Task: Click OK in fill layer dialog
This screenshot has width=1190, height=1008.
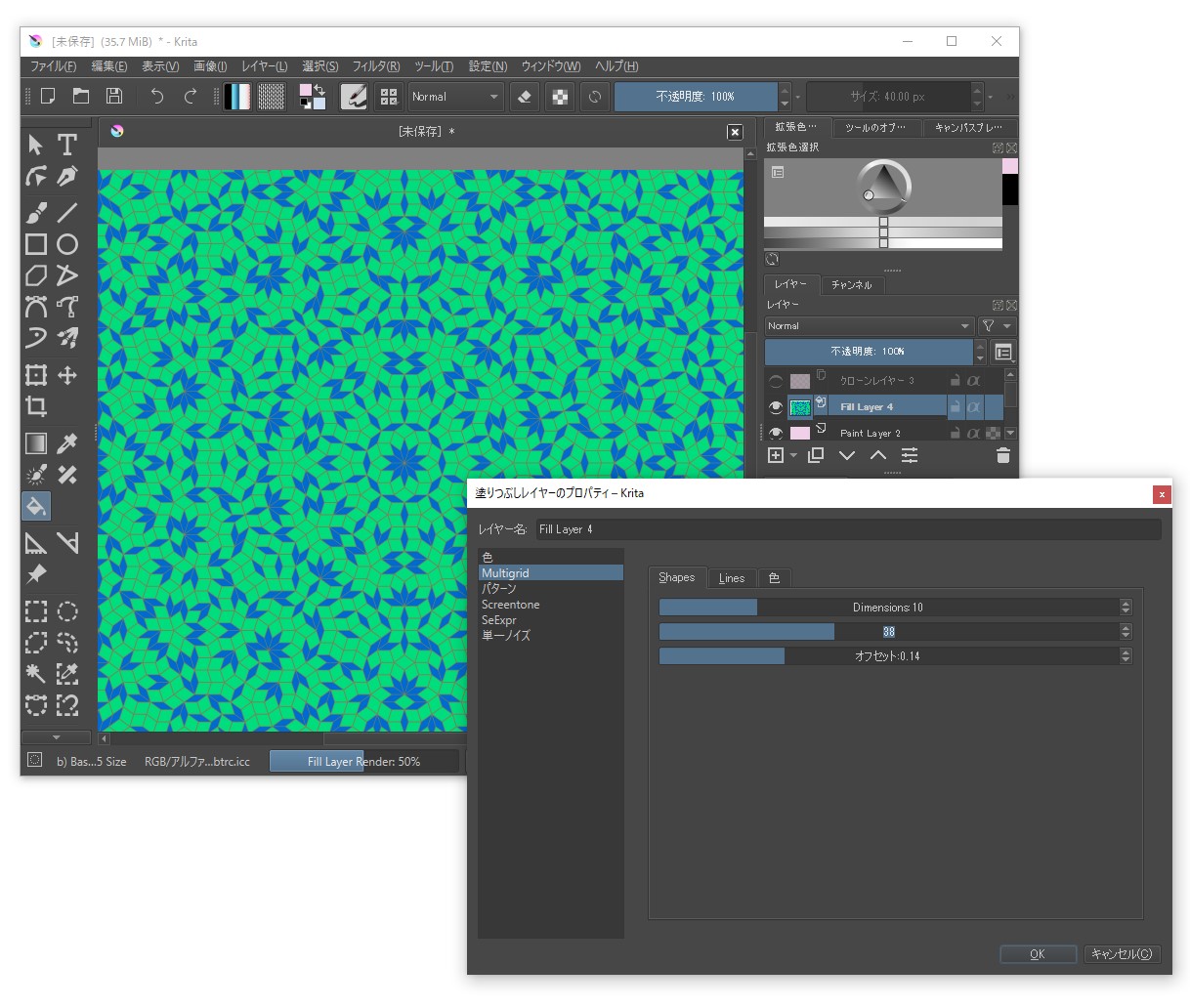Action: pos(1038,954)
